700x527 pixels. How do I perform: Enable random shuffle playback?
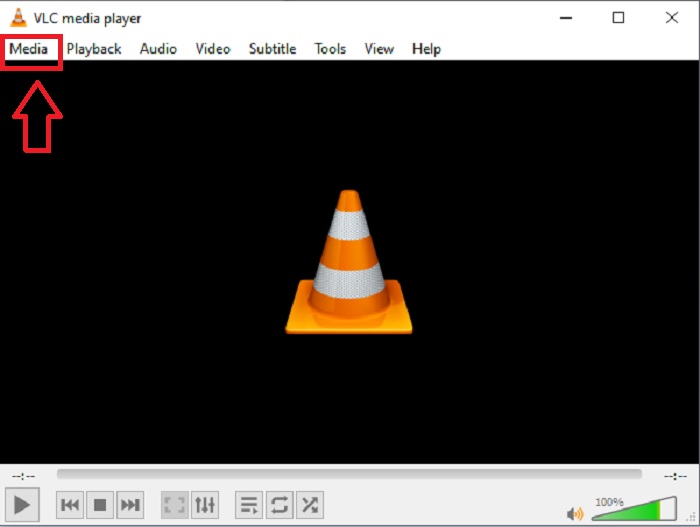(x=310, y=505)
